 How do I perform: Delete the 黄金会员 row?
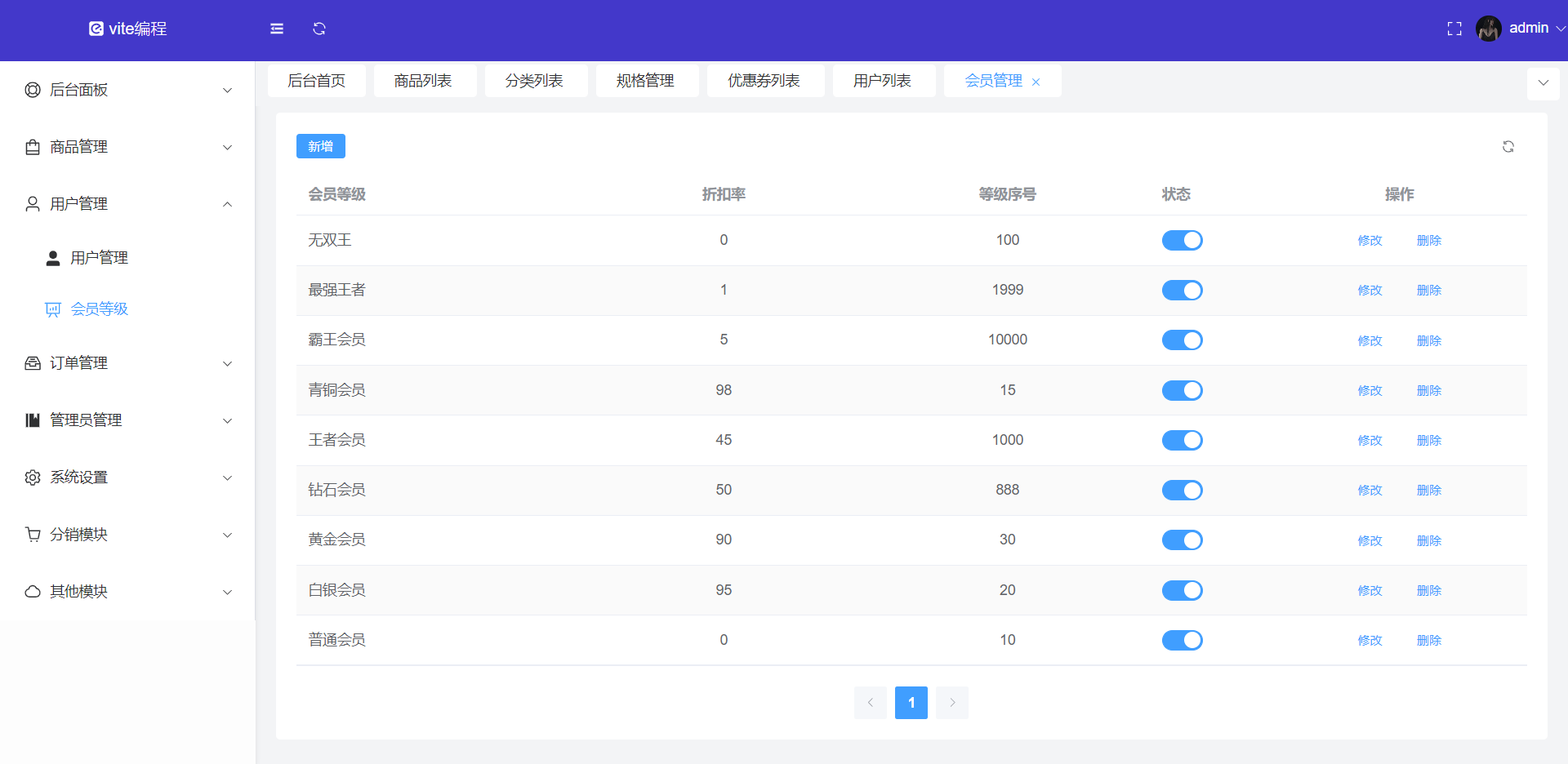pyautogui.click(x=1429, y=541)
